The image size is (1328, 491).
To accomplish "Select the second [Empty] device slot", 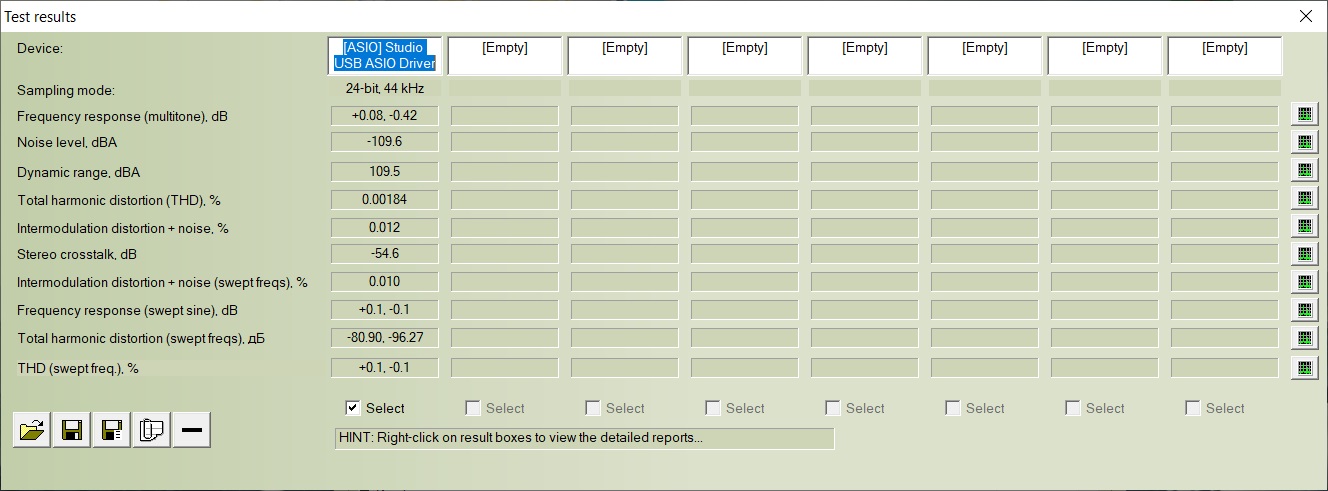I will tap(505, 55).
